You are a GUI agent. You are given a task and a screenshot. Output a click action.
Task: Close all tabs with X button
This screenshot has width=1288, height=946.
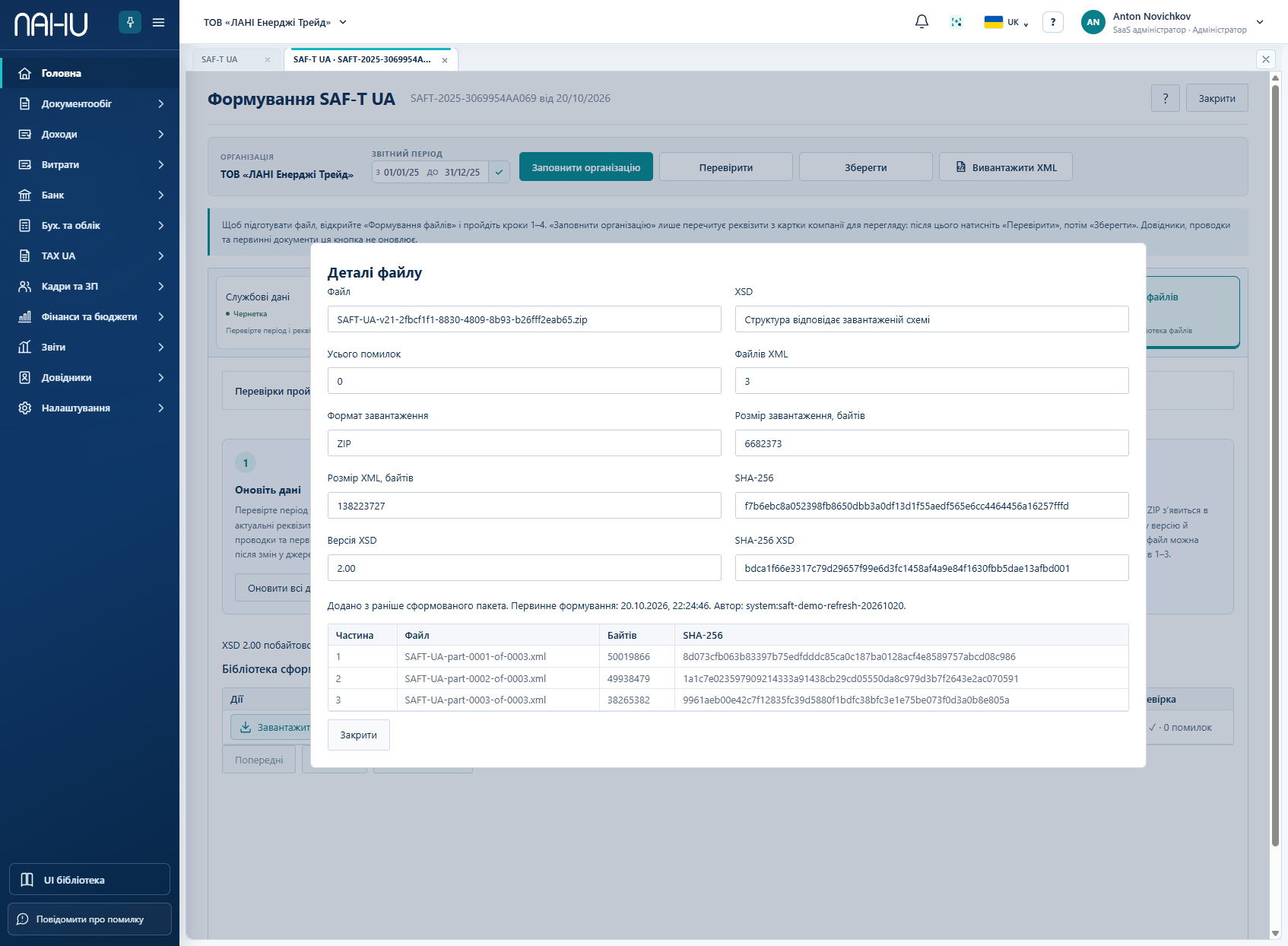pos(1266,59)
